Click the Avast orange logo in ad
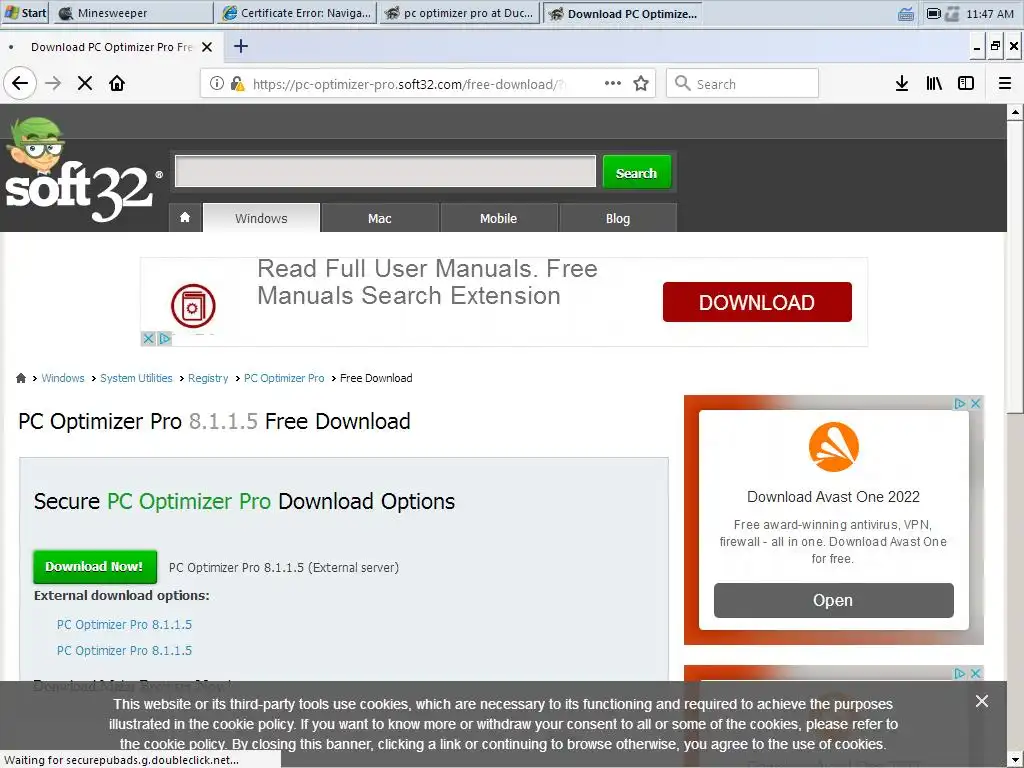Image resolution: width=1024 pixels, height=768 pixels. pyautogui.click(x=833, y=447)
